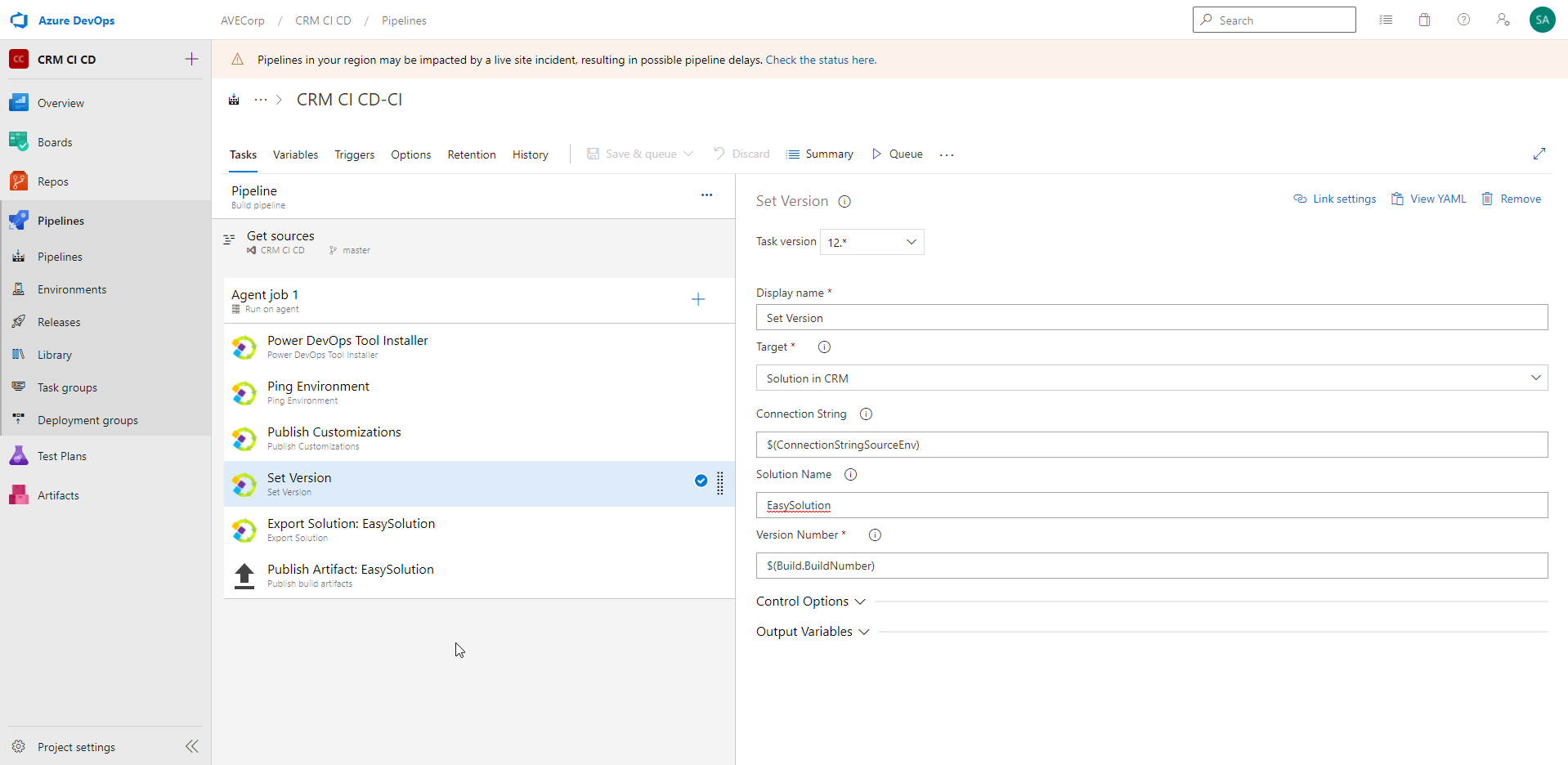
Task: Open Pipeline section more options ellipsis
Action: click(x=706, y=195)
